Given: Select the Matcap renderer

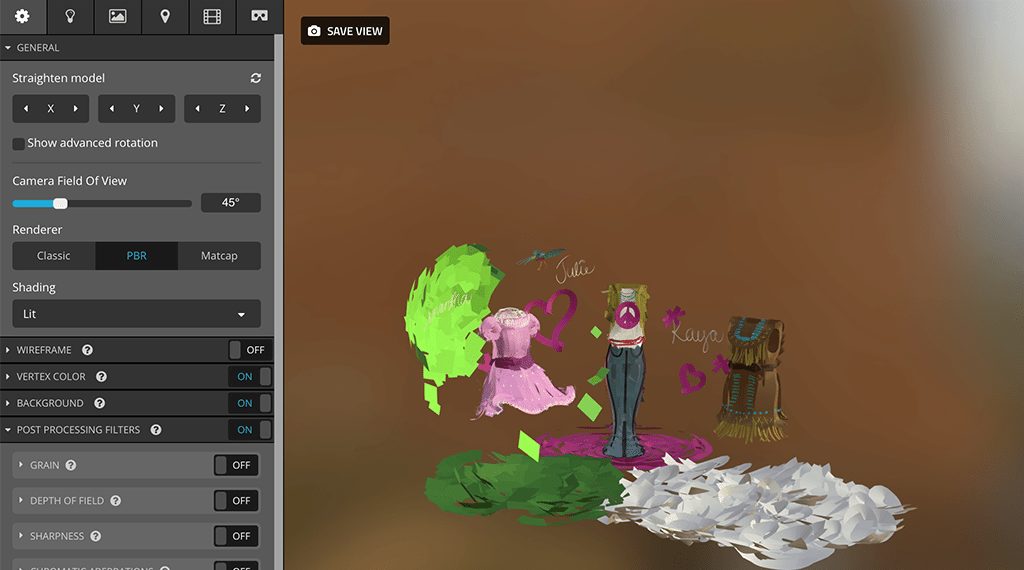Looking at the screenshot, I should (219, 256).
